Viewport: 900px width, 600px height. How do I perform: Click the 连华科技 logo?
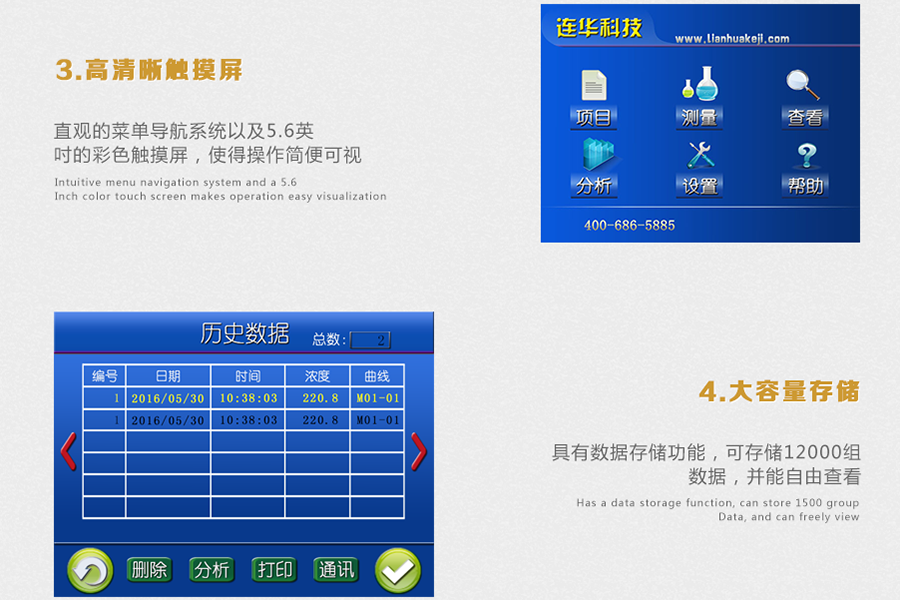(599, 27)
